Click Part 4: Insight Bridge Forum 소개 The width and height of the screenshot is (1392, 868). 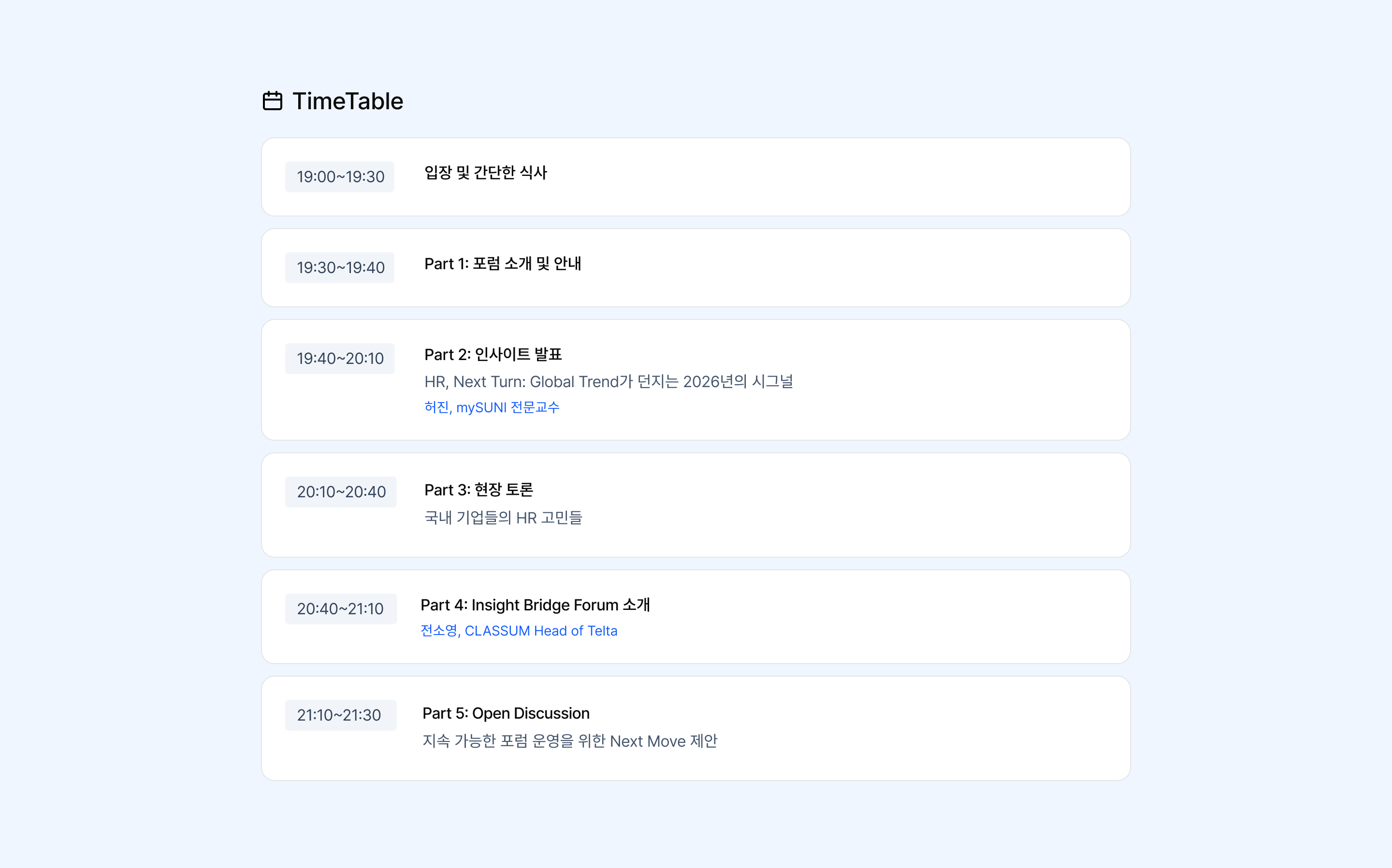[x=535, y=605]
